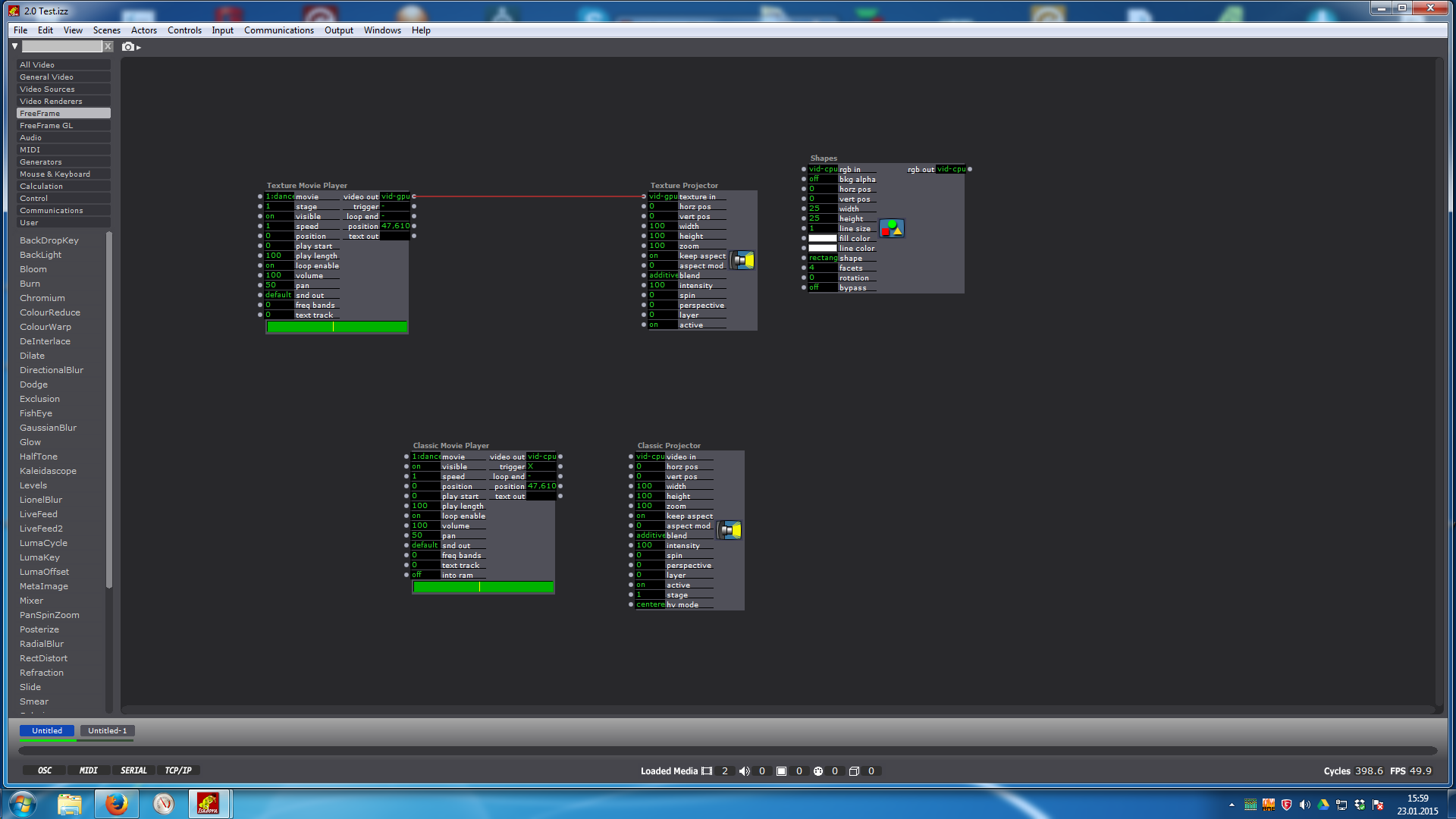Click the camera snapshot icon
Image resolution: width=1456 pixels, height=819 pixels.
(128, 47)
